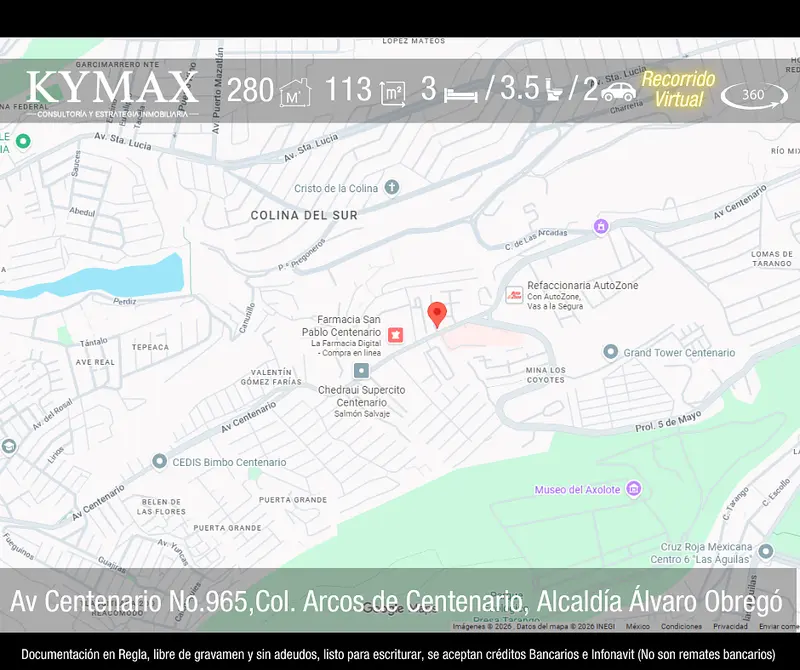Click the Museo del Axolote museum icon
Screen dimensions: 800x670
[x=634, y=489]
